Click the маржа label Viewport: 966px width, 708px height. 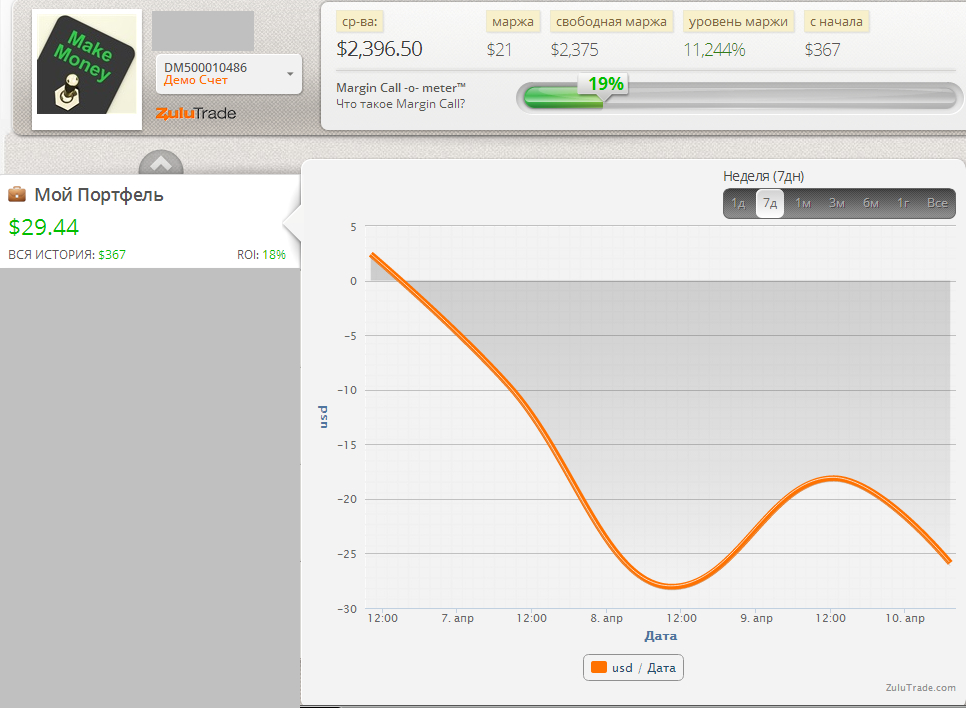(513, 22)
